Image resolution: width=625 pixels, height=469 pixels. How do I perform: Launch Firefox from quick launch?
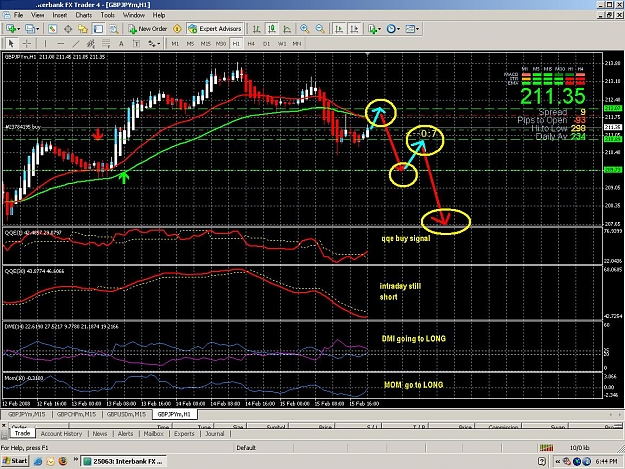(63, 461)
